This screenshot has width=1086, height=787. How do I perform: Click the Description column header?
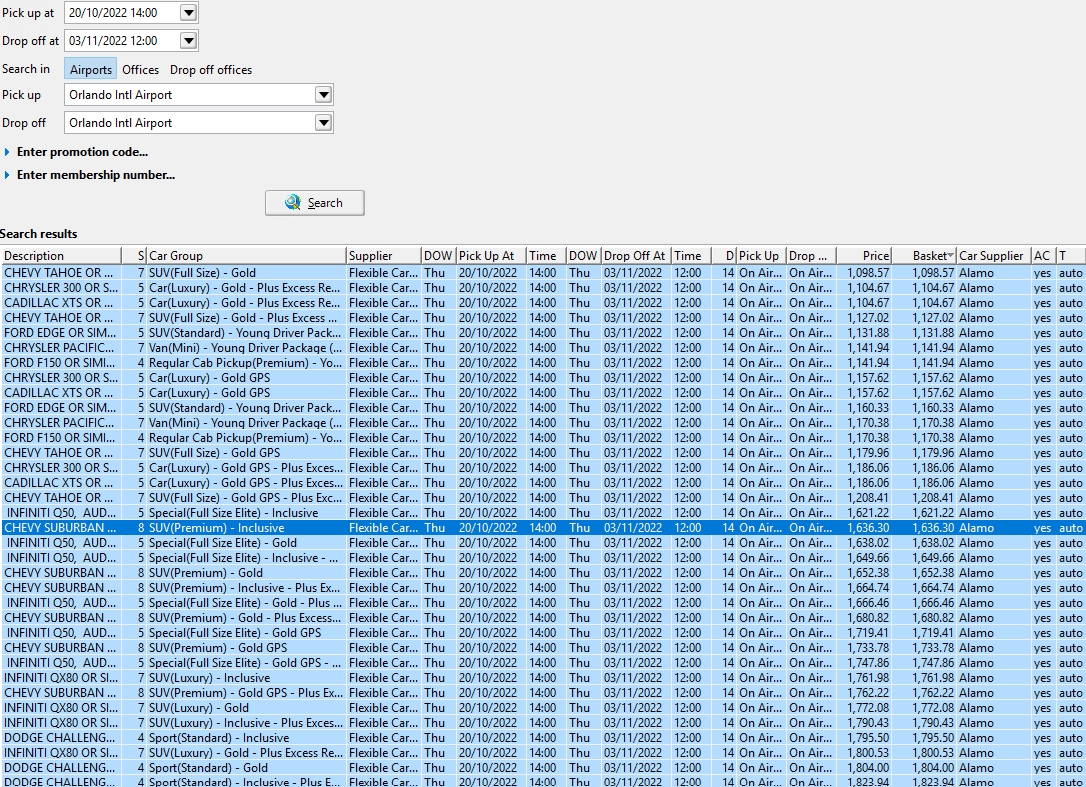[x=60, y=256]
